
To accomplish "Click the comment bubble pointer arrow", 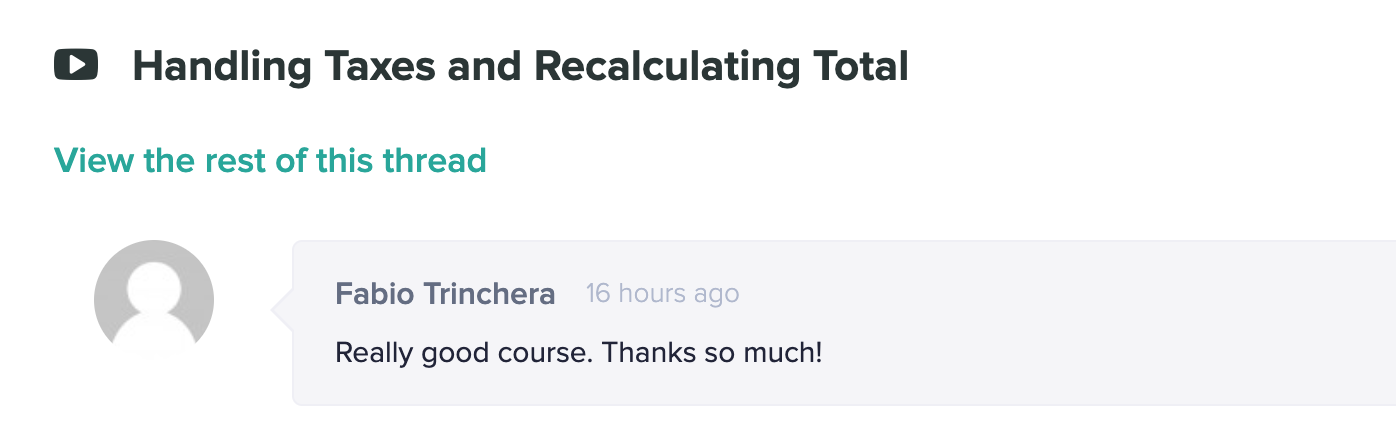I will (282, 310).
